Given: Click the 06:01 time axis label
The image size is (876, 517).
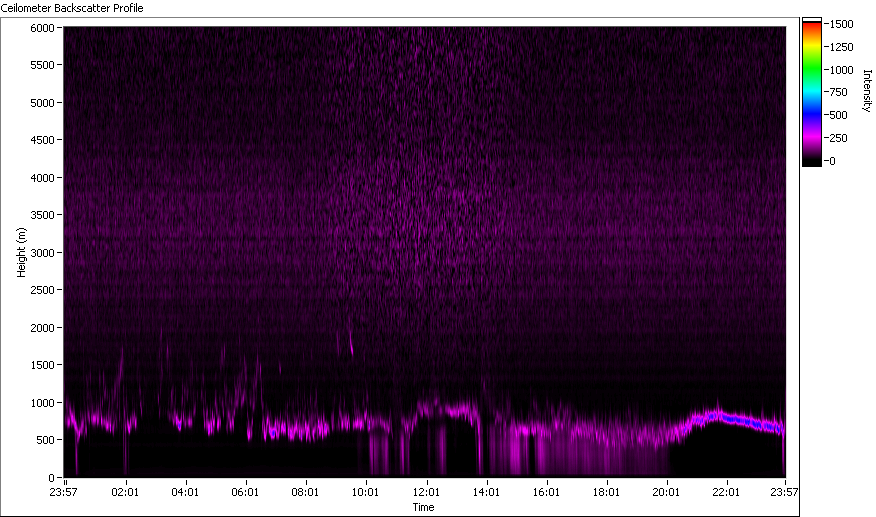Looking at the screenshot, I should click(x=245, y=492).
